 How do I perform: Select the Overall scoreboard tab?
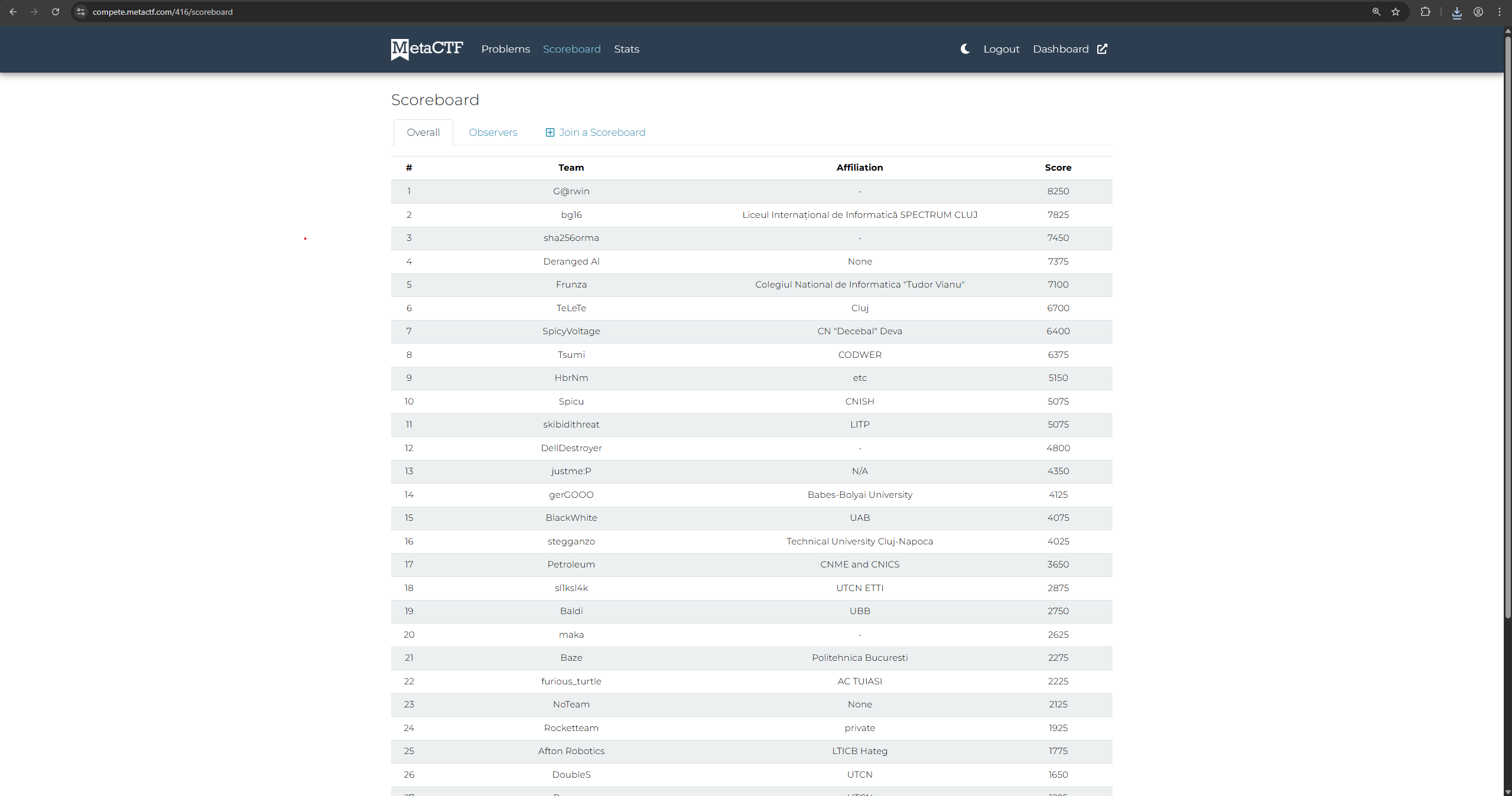click(423, 132)
